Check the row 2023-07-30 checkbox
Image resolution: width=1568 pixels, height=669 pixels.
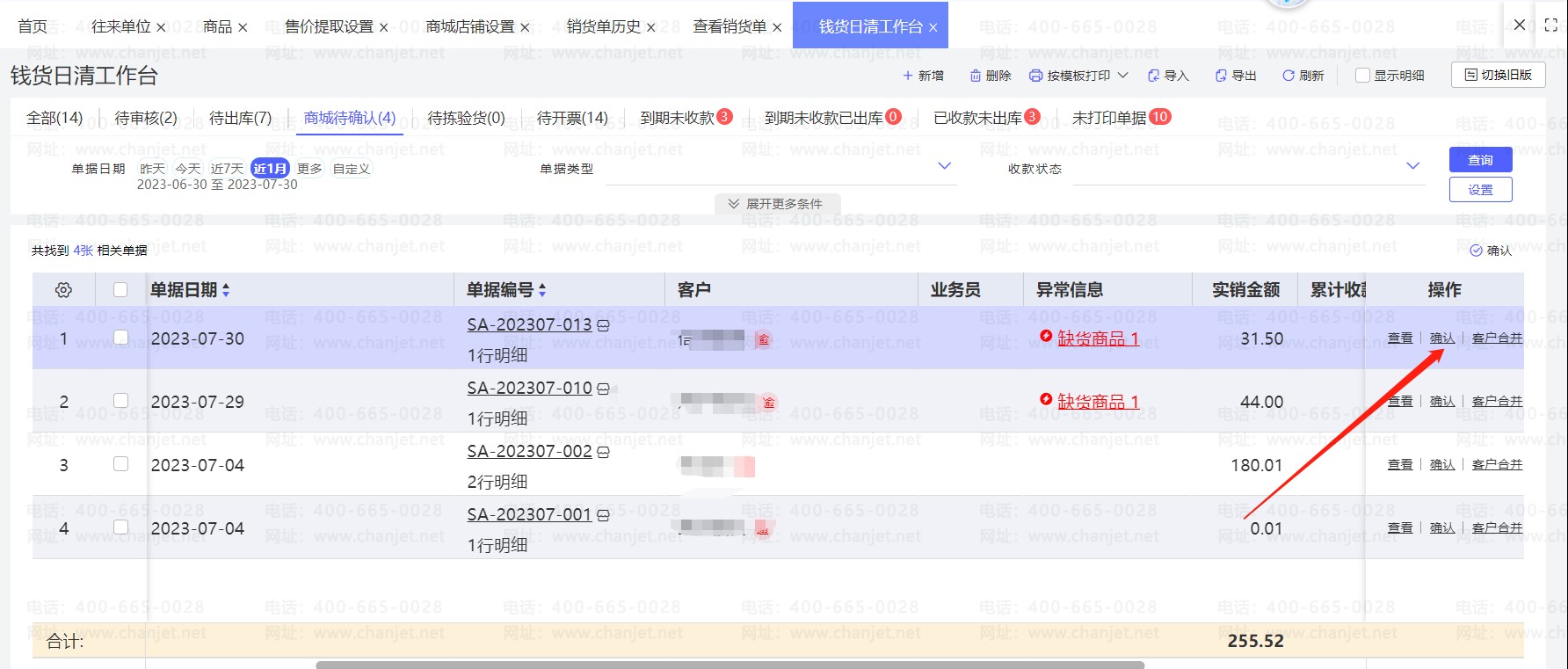120,337
